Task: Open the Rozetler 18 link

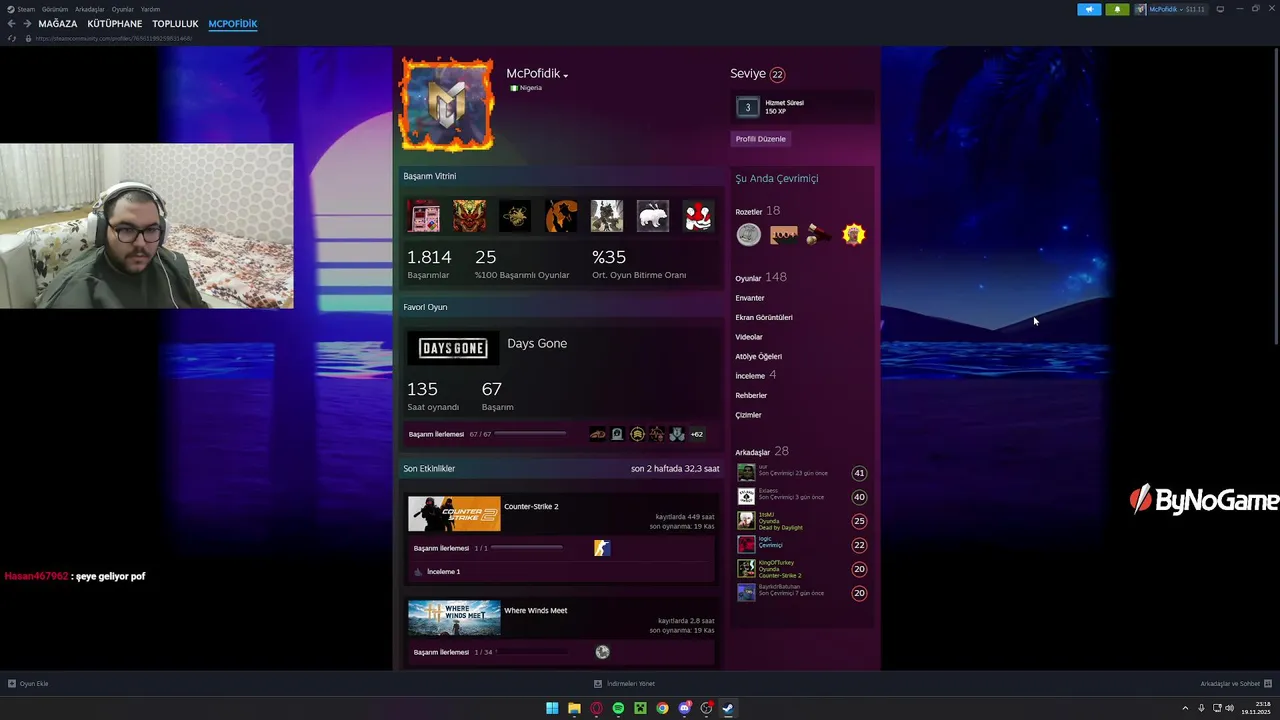Action: 758,211
